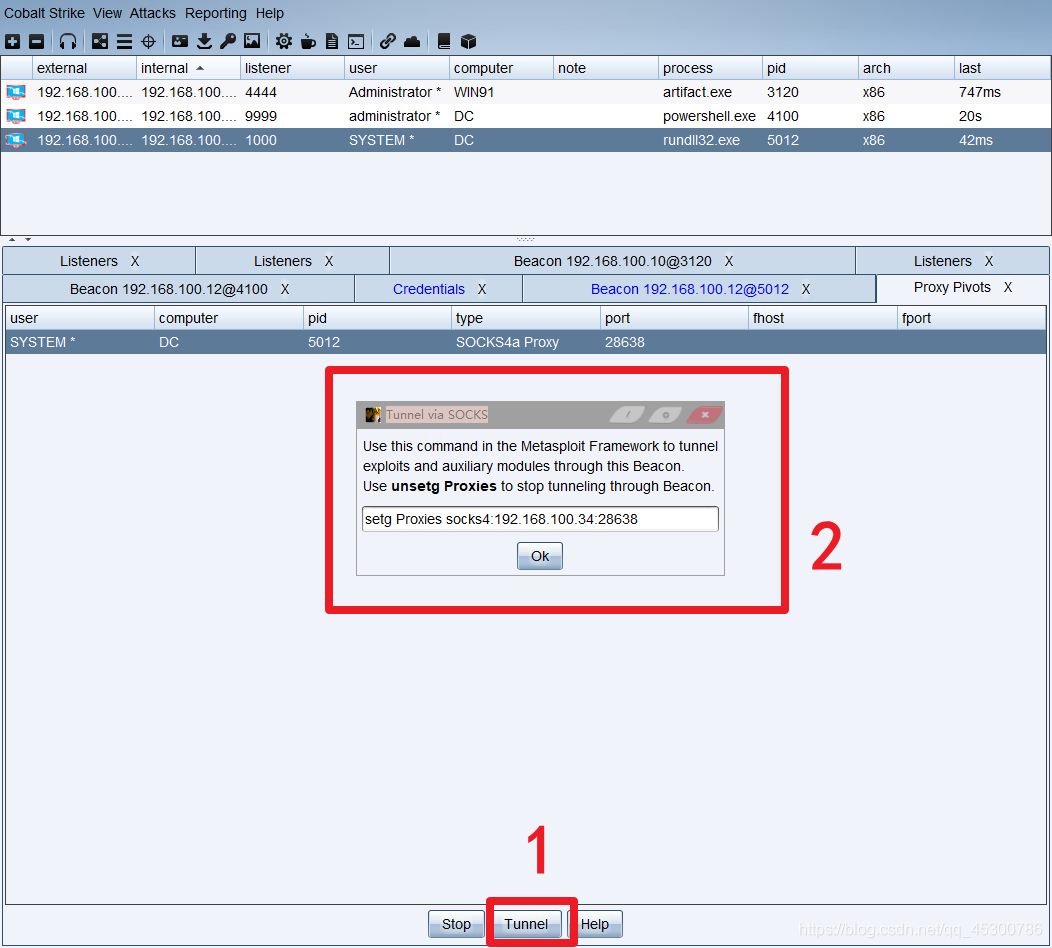
Task: Open the Downloaded Files arrow icon
Action: pyautogui.click(x=204, y=42)
